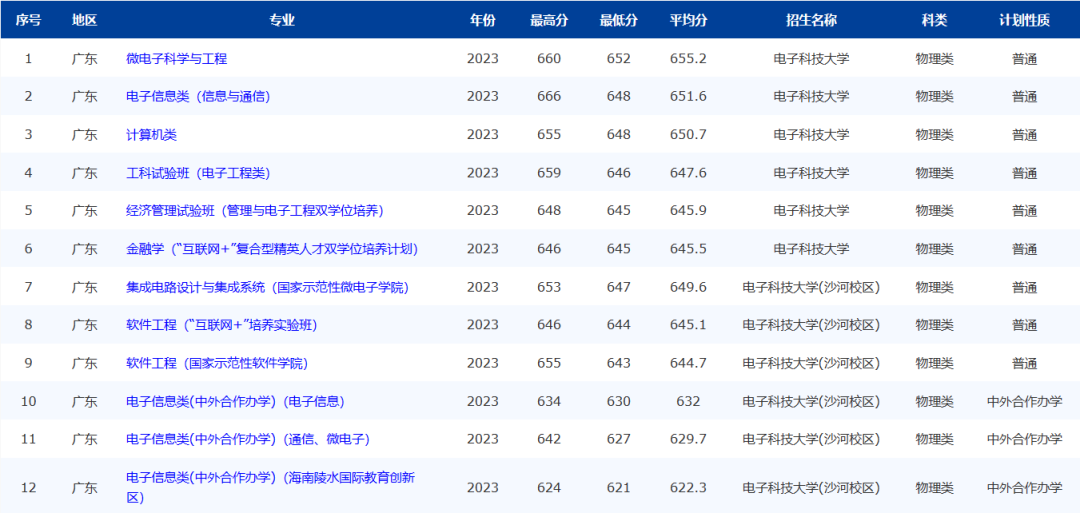Click year 2023 in row 6
This screenshot has width=1080, height=513.
point(482,249)
